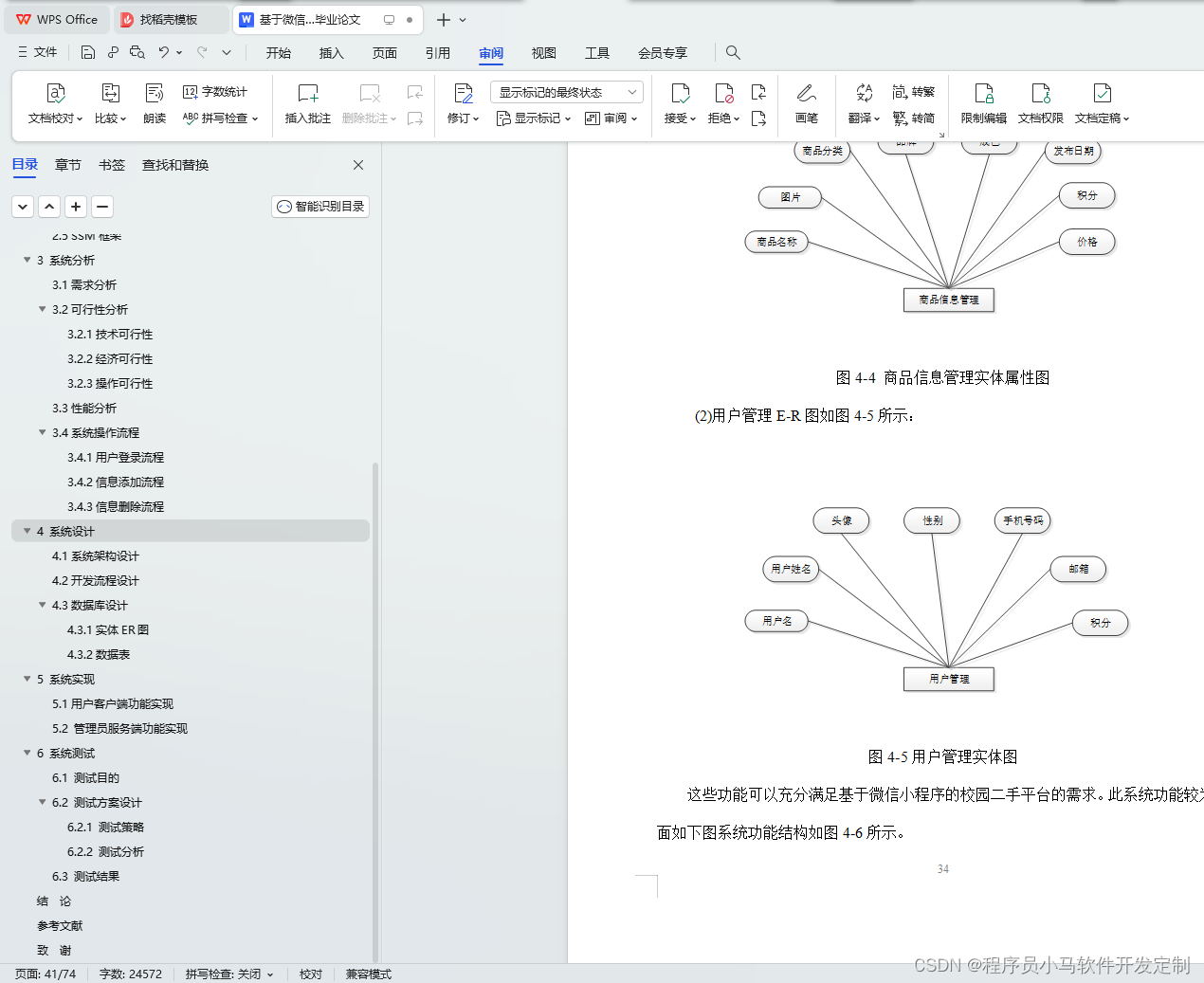Open the 比较 compare documents tool
Image resolution: width=1204 pixels, height=983 pixels.
pos(110,103)
